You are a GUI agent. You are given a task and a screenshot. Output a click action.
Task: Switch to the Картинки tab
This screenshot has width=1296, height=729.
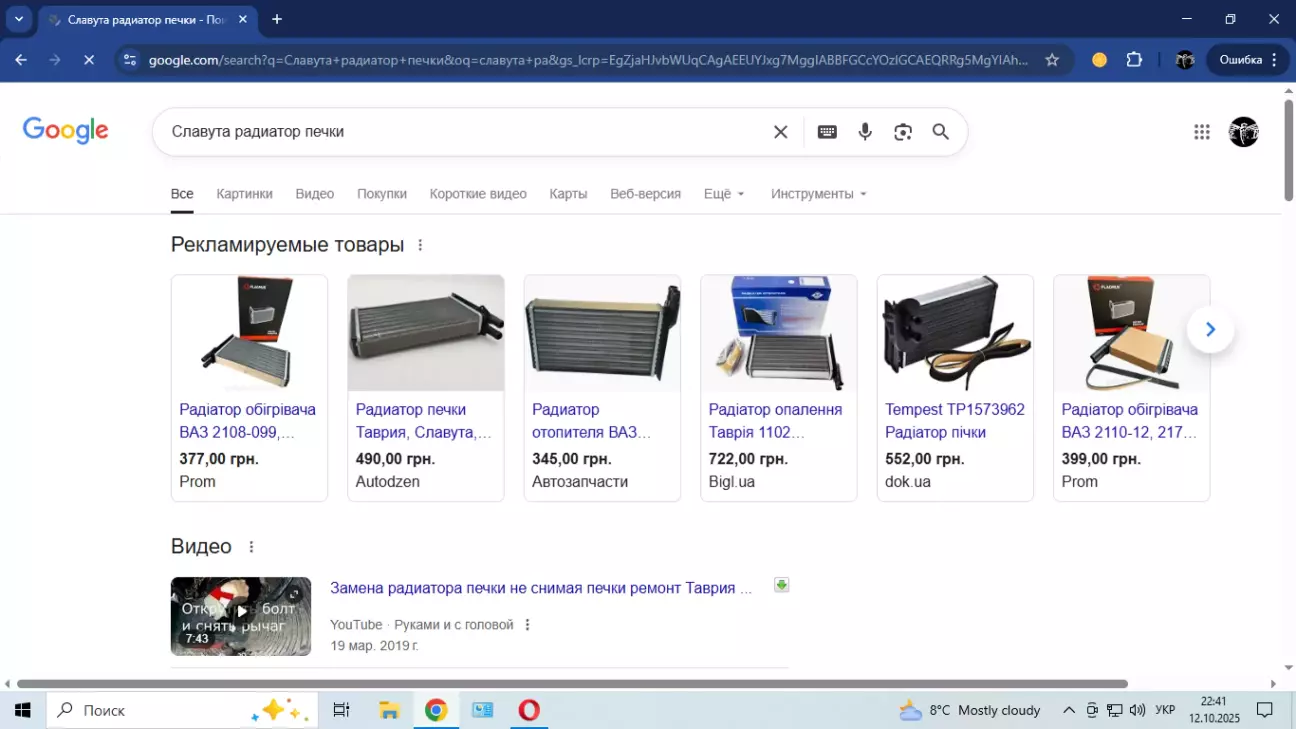tap(244, 194)
